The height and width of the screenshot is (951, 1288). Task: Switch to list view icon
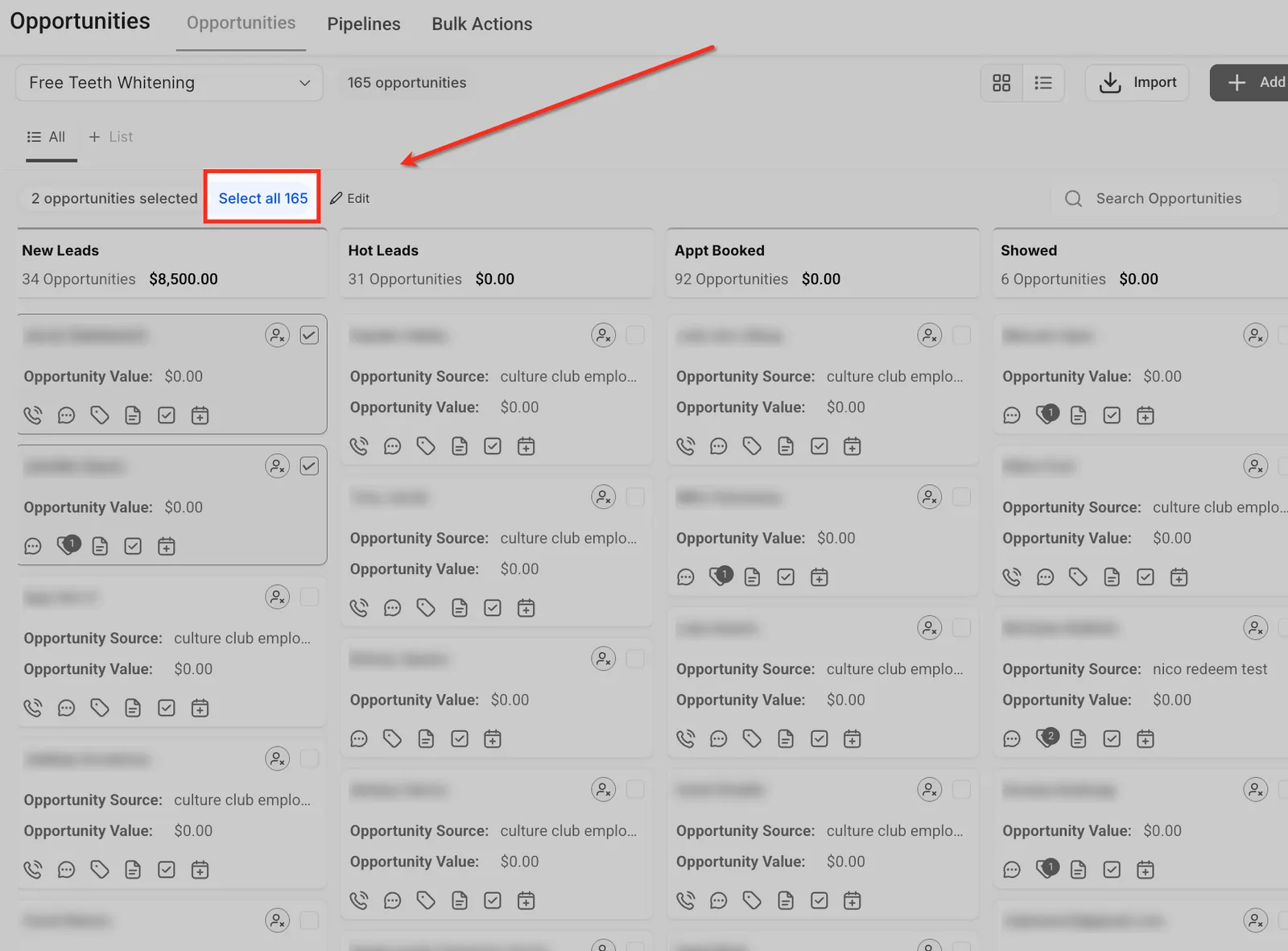click(x=1043, y=83)
